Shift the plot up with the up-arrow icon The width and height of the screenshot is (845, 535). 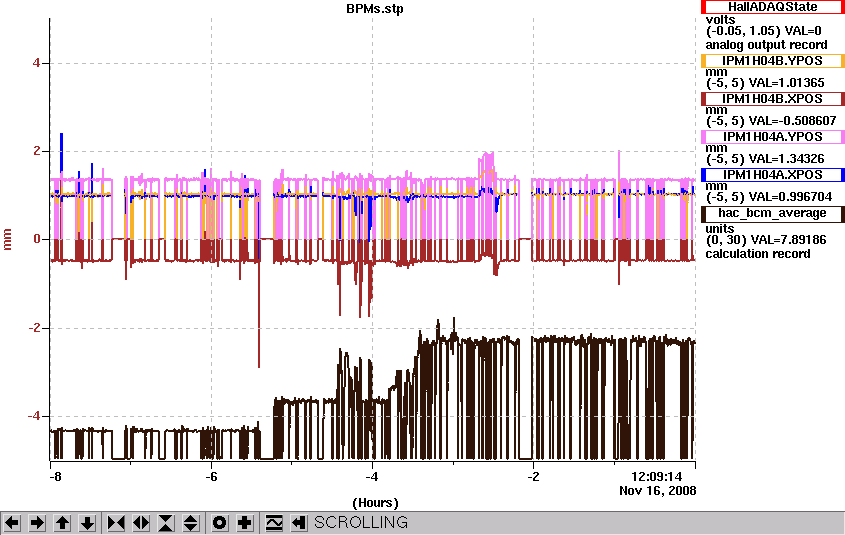63,523
